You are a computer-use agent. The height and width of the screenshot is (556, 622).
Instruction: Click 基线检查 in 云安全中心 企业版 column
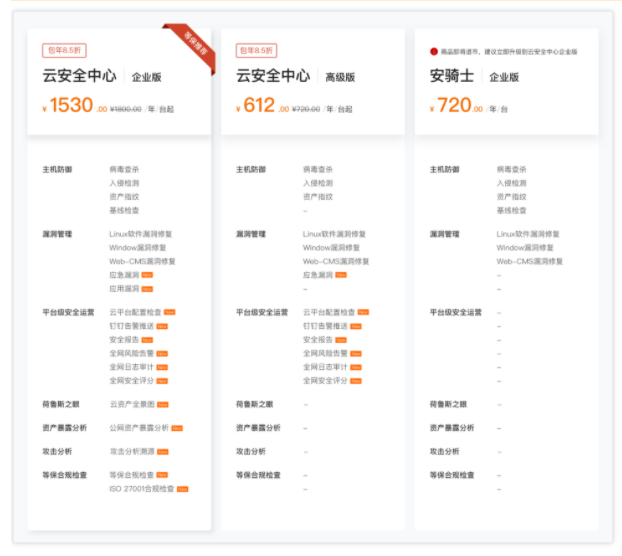tap(124, 210)
